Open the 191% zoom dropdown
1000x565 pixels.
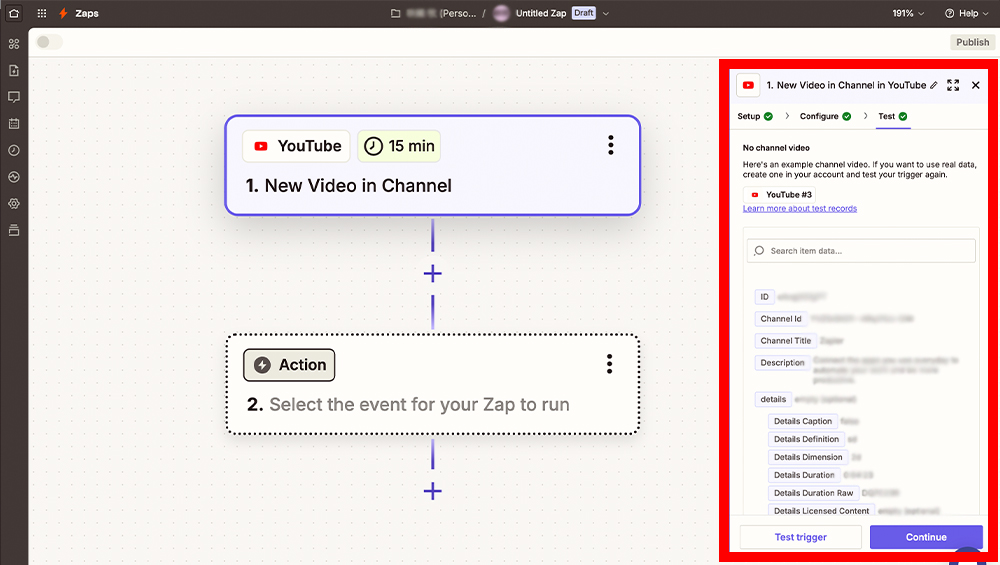click(908, 13)
